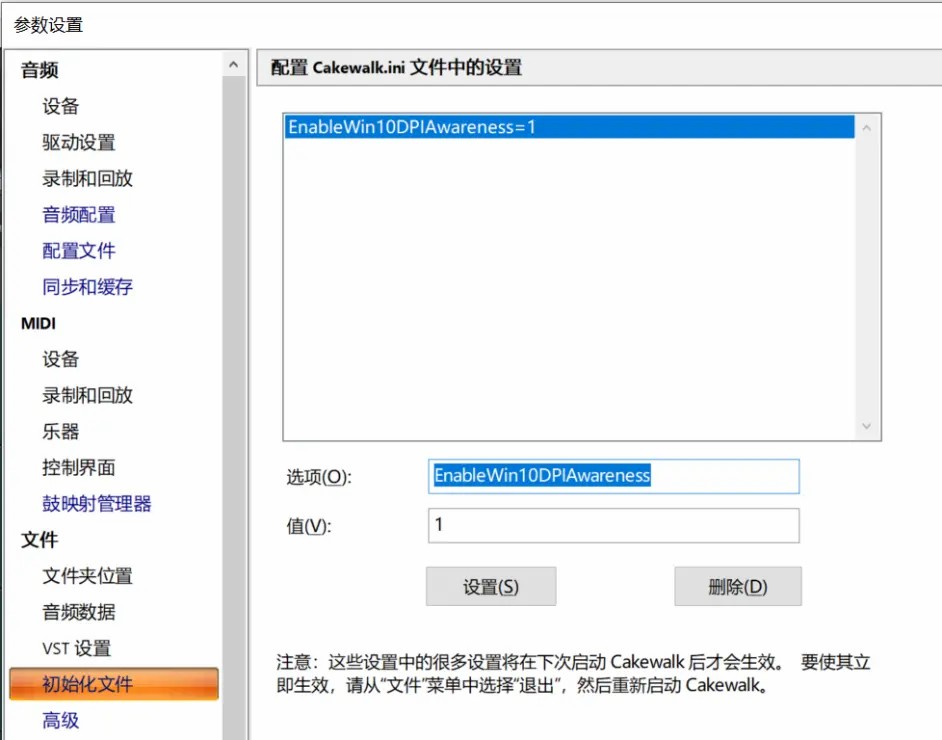Select 驱动设置 in the sidebar
This screenshot has width=942, height=740.
pyautogui.click(x=79, y=142)
